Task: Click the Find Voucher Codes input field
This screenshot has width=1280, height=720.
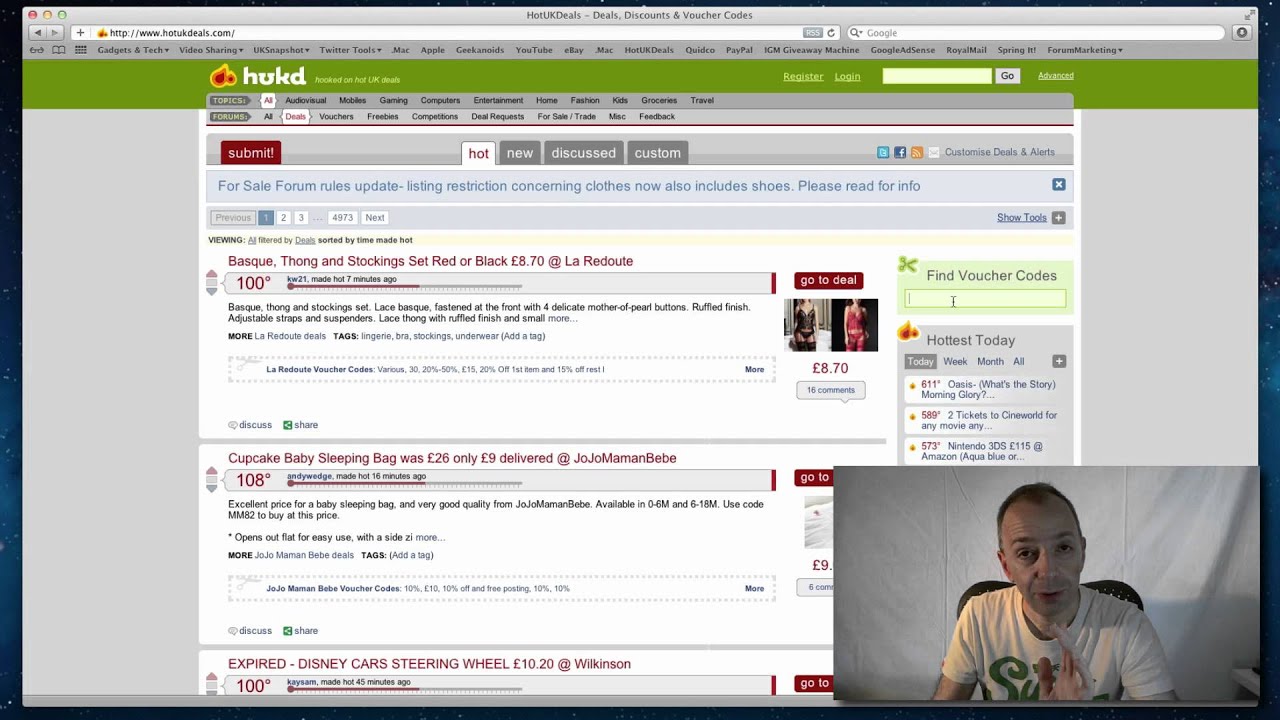Action: 985,299
